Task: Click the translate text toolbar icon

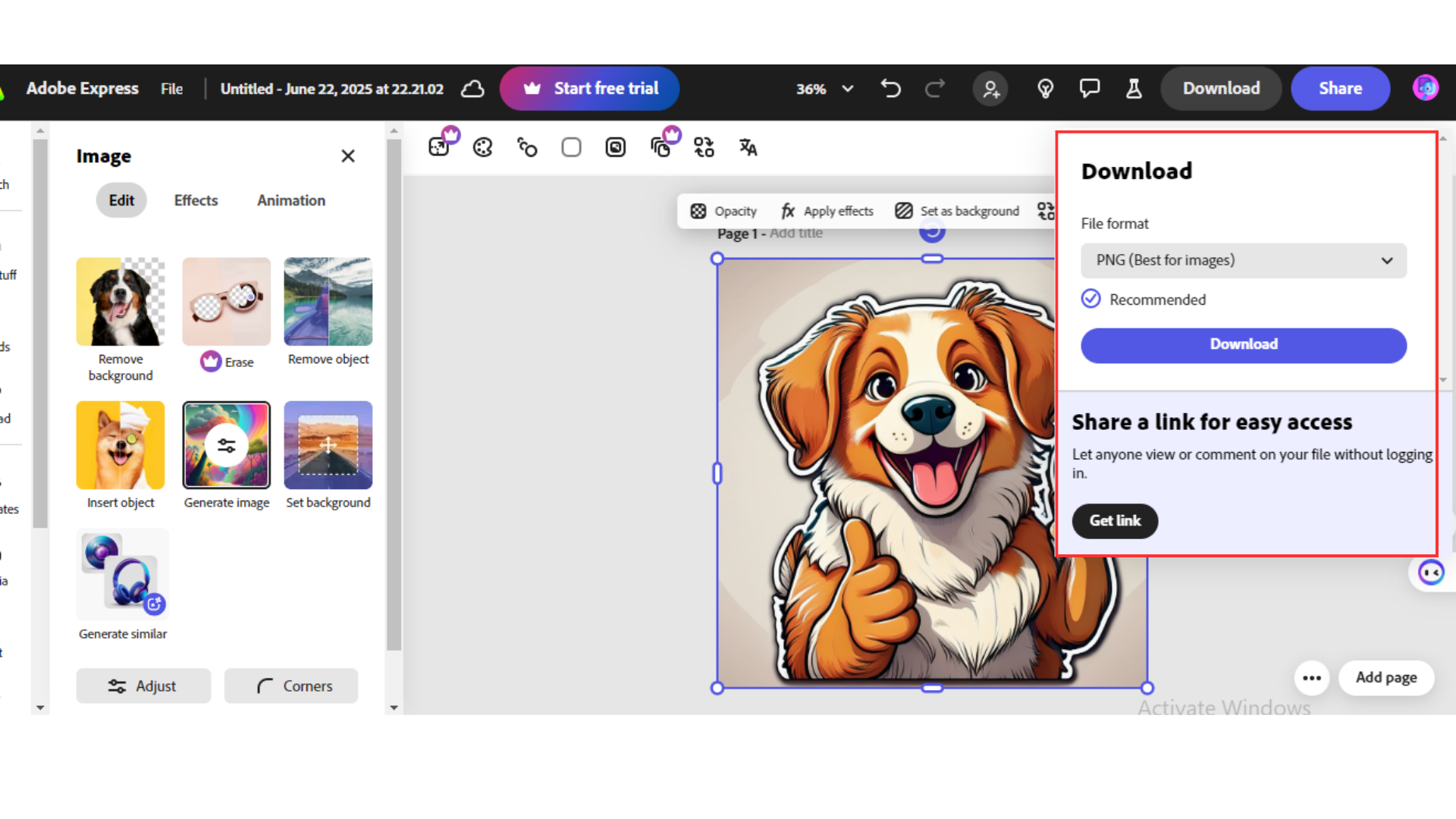Action: [x=747, y=146]
